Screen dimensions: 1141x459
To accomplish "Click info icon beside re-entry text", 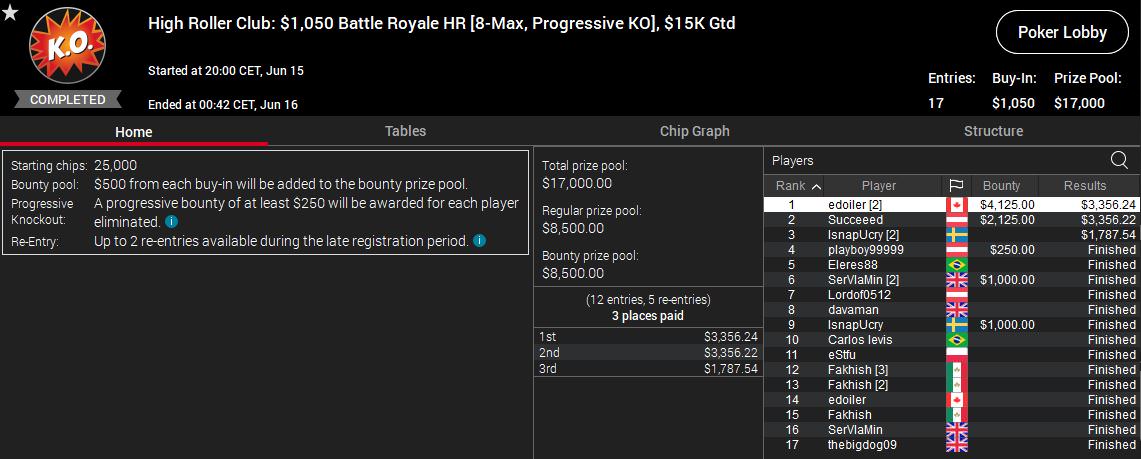I will pos(480,241).
